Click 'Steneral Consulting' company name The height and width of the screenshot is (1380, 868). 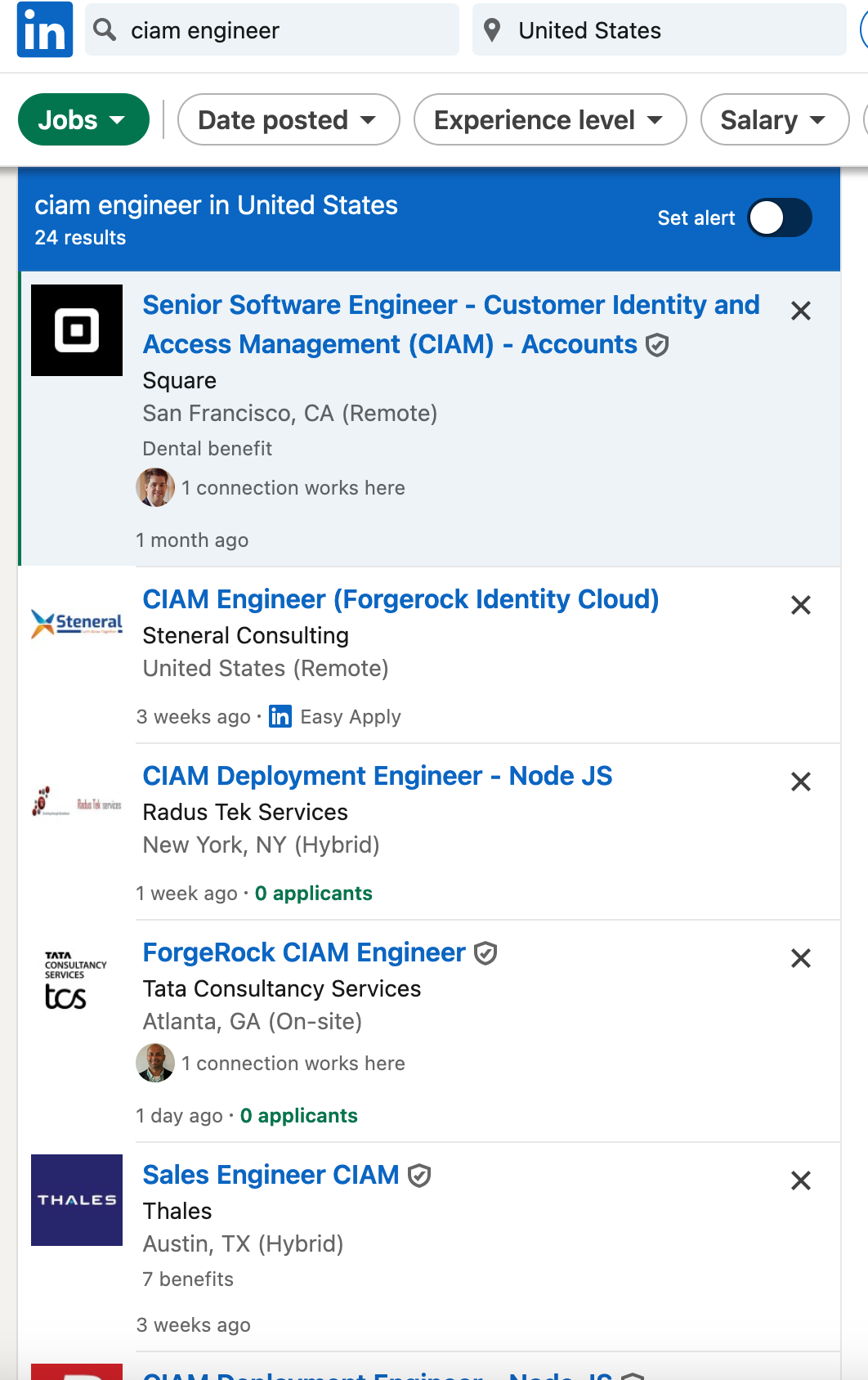pos(246,636)
